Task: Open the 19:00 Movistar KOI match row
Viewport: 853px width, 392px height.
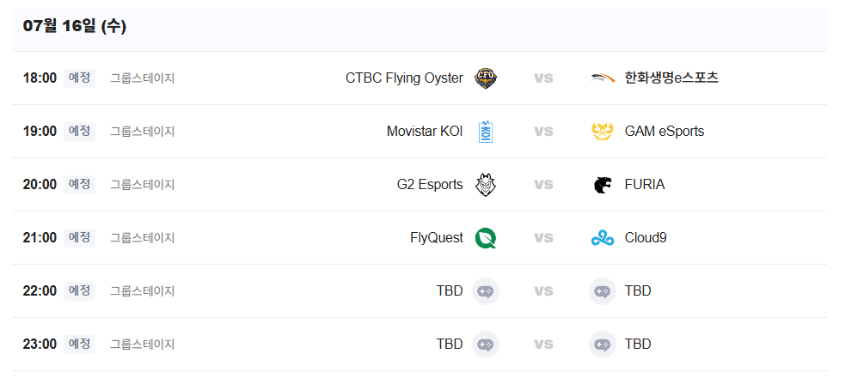Action: click(419, 132)
